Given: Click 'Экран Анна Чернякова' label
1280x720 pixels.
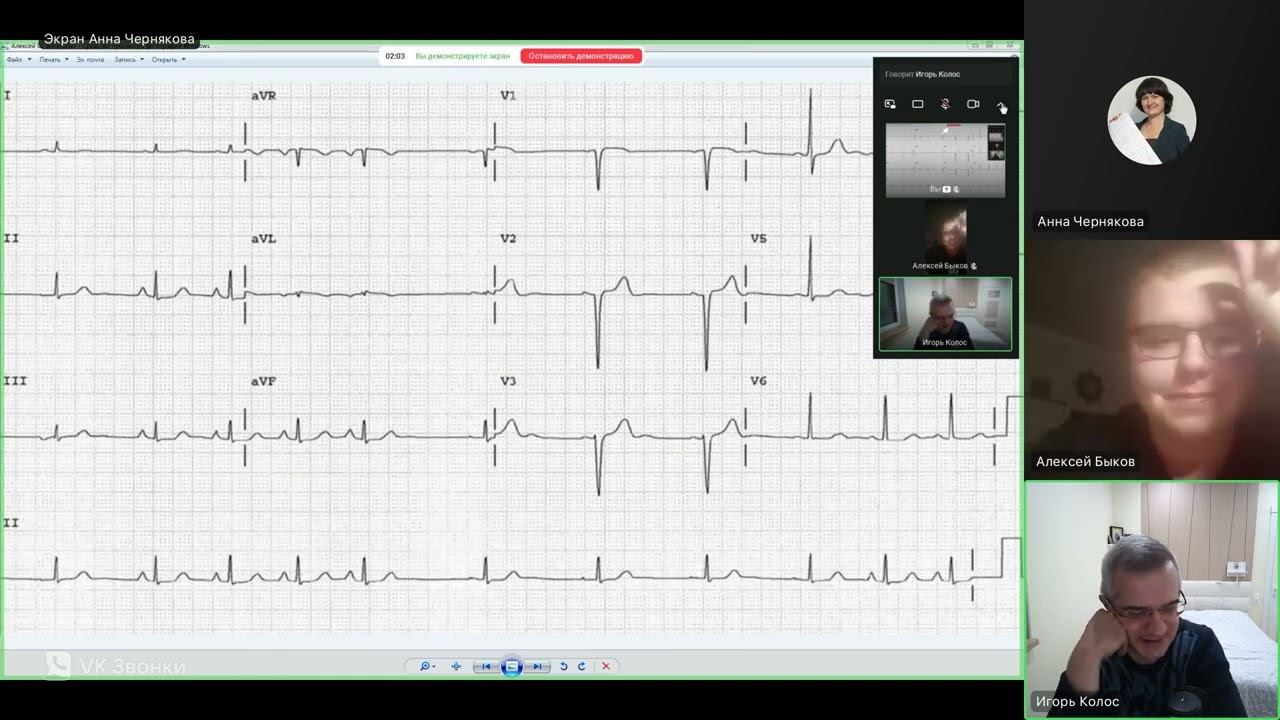Looking at the screenshot, I should (119, 39).
